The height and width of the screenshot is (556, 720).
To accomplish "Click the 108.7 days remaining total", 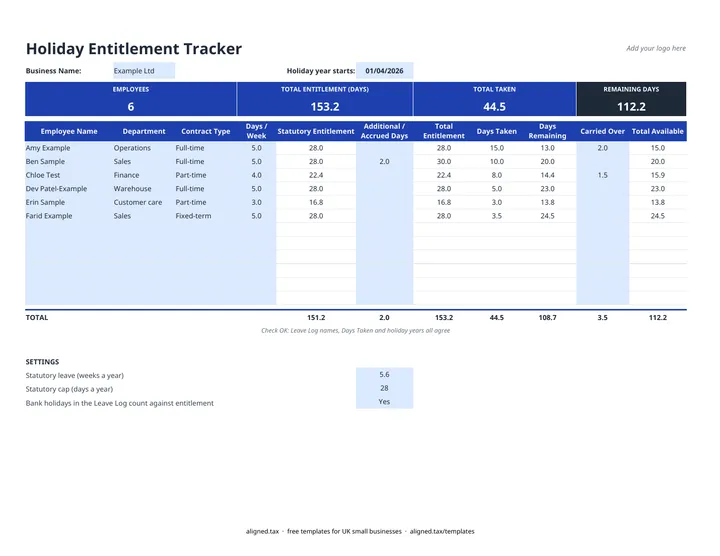I will pyautogui.click(x=547, y=317).
